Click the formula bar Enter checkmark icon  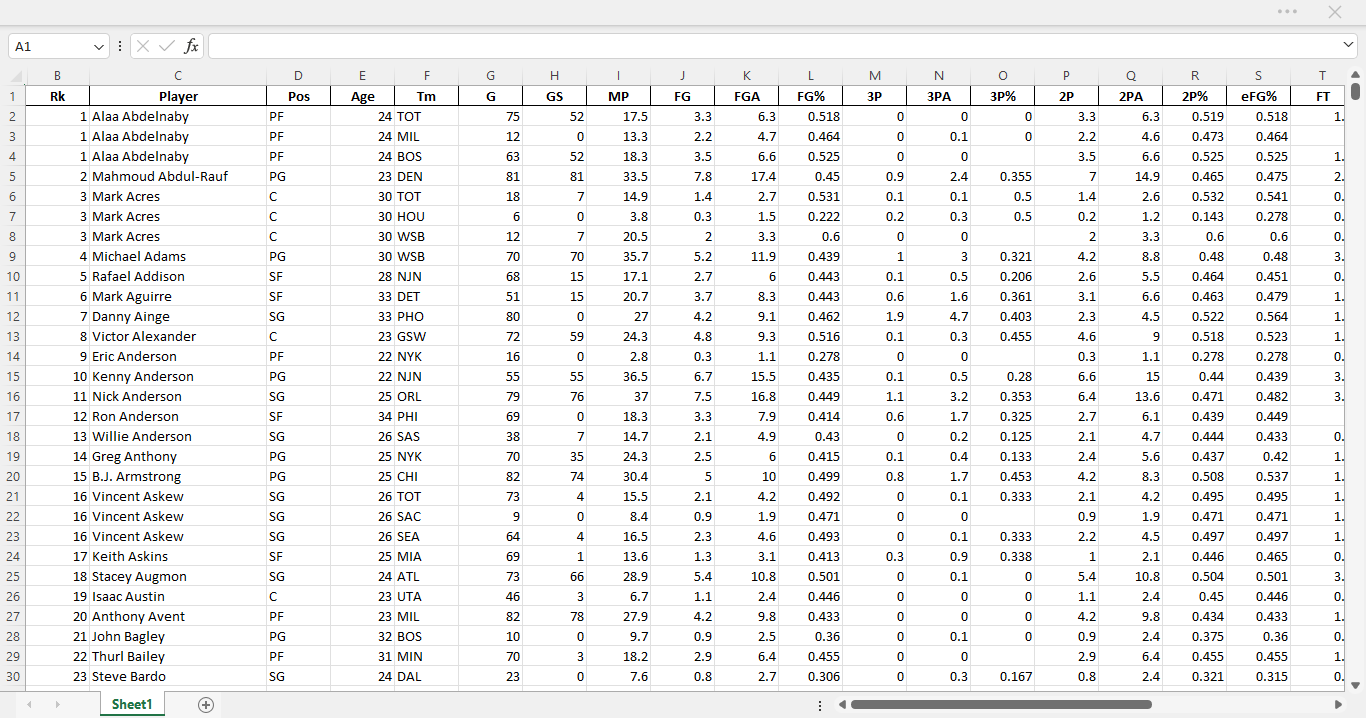point(167,46)
